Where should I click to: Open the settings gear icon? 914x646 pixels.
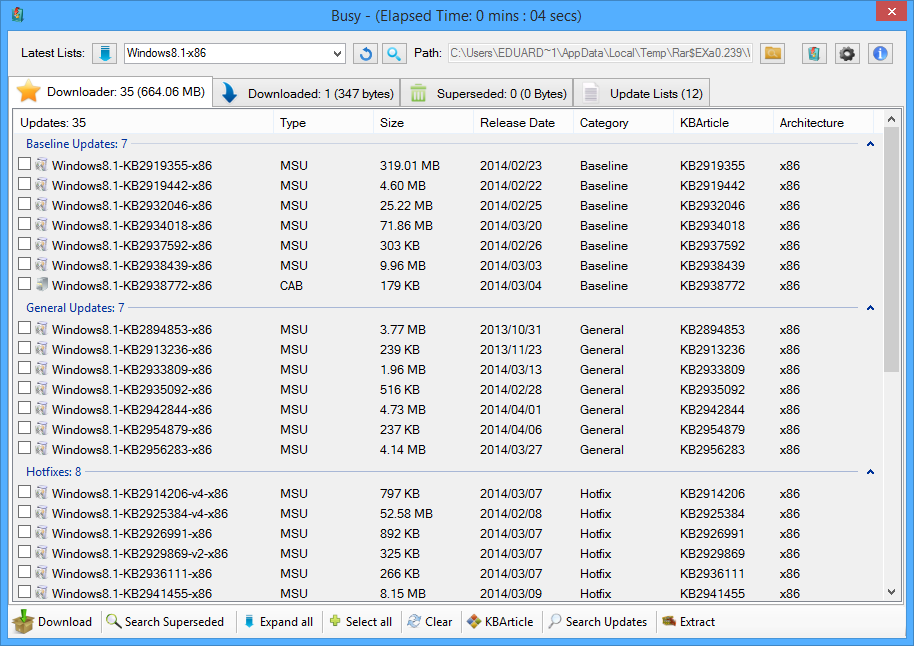click(x=847, y=54)
